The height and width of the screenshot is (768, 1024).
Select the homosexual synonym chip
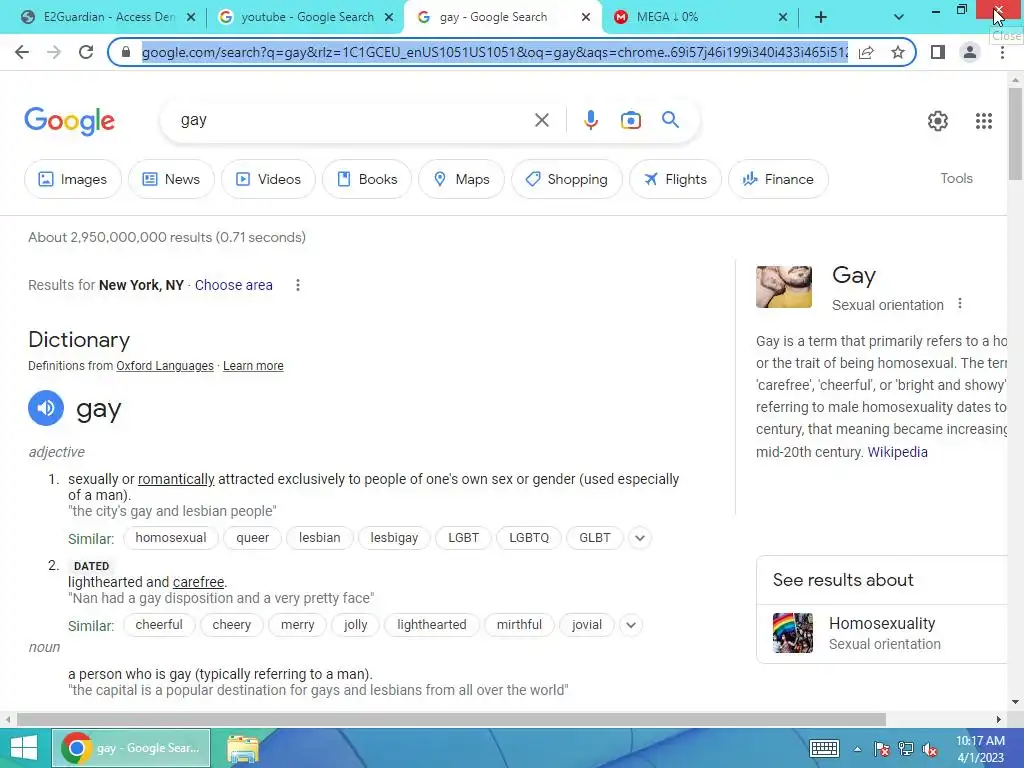170,538
